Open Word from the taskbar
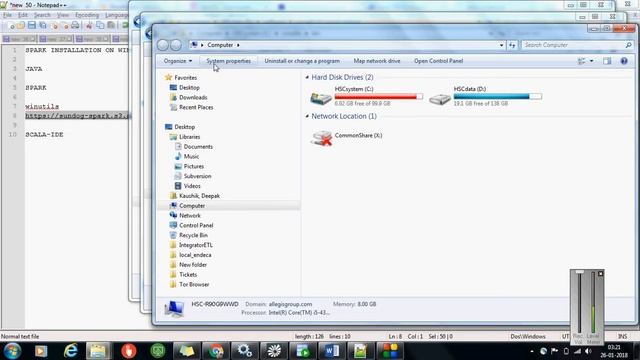This screenshot has width=640, height=360. pos(332,351)
